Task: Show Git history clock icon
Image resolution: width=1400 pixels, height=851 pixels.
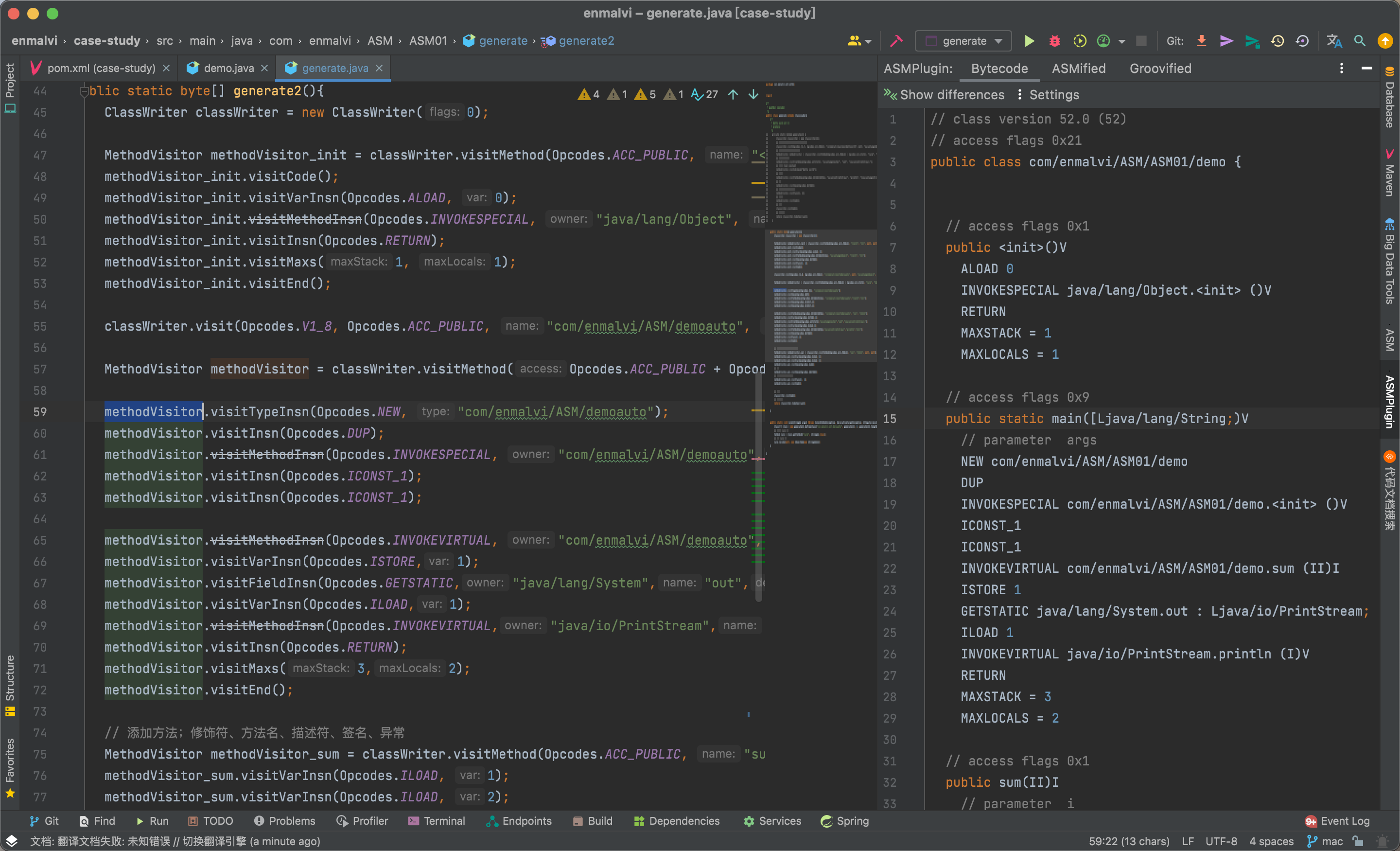Action: tap(1277, 41)
